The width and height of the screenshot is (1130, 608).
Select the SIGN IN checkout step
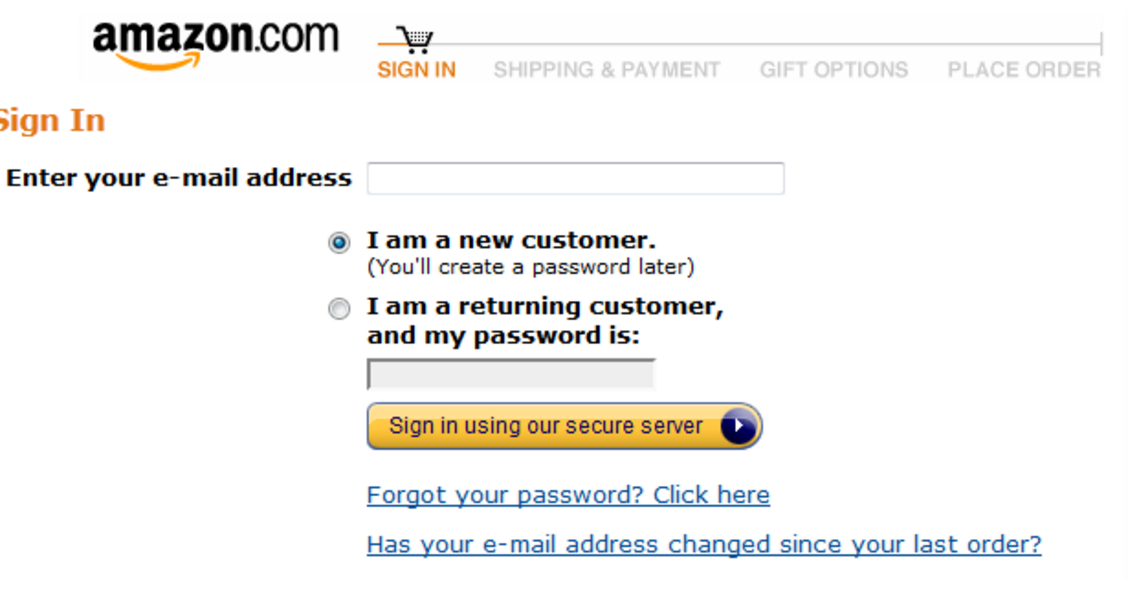[x=416, y=70]
